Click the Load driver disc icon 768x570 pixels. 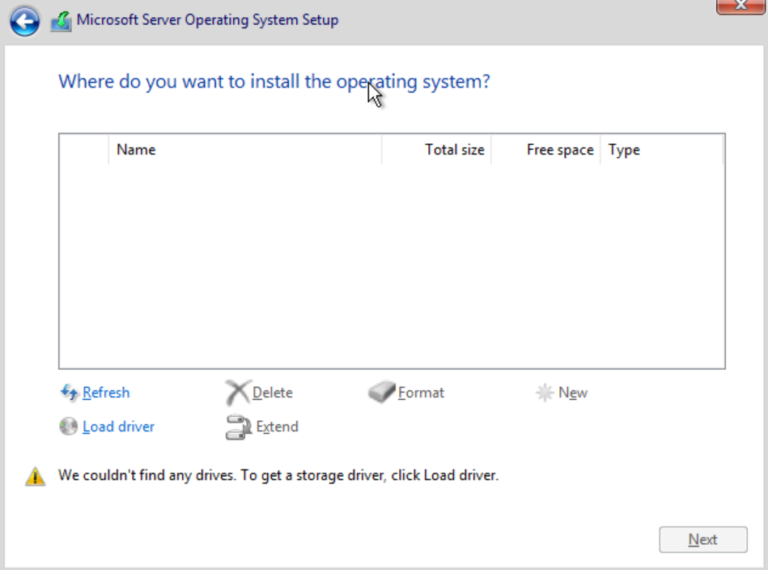(x=69, y=426)
